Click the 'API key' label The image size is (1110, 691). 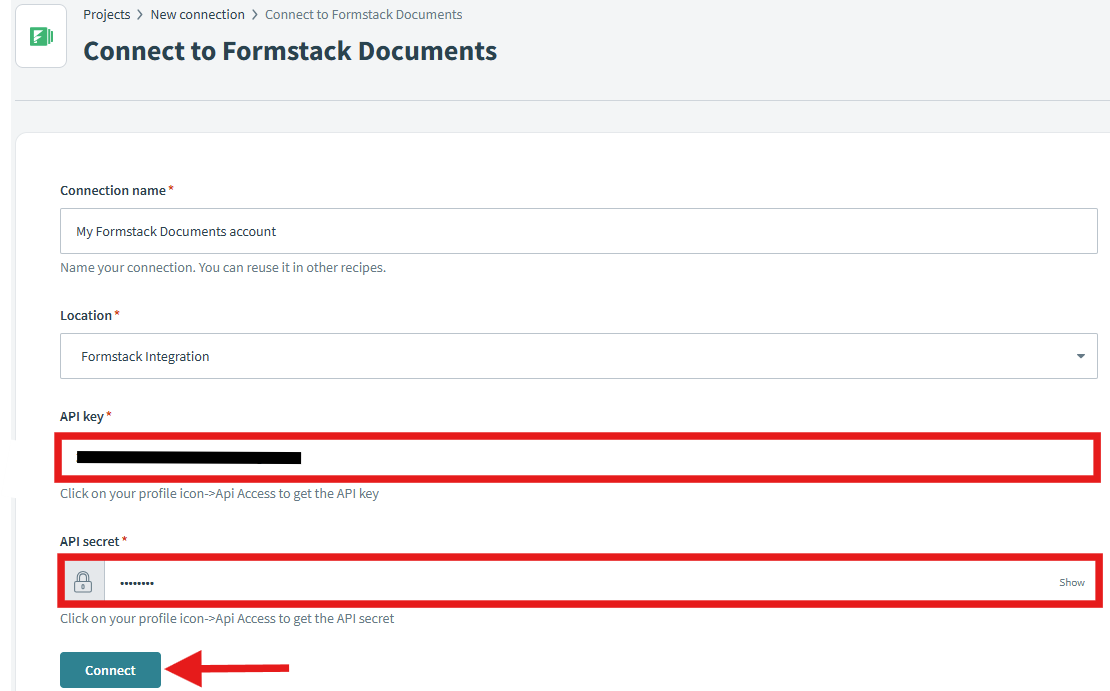(x=82, y=416)
